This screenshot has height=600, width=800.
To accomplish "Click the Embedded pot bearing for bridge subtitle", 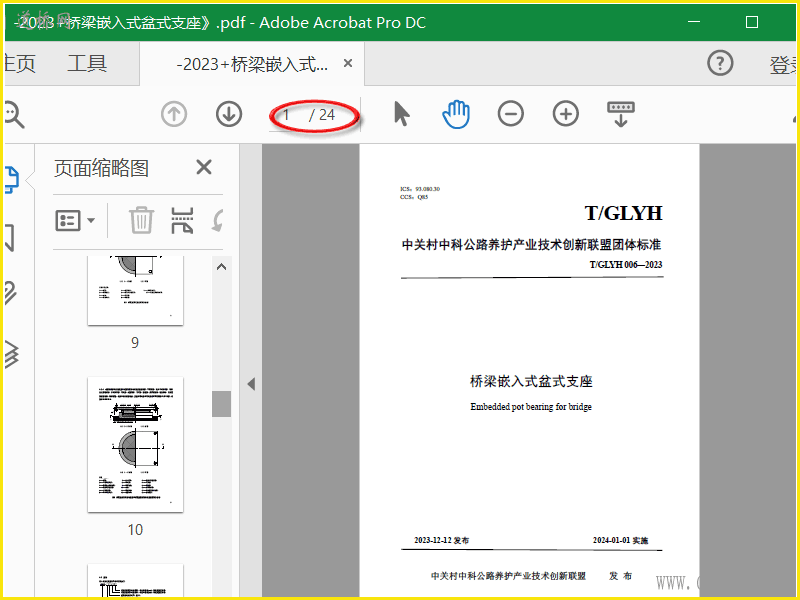I will coord(531,407).
